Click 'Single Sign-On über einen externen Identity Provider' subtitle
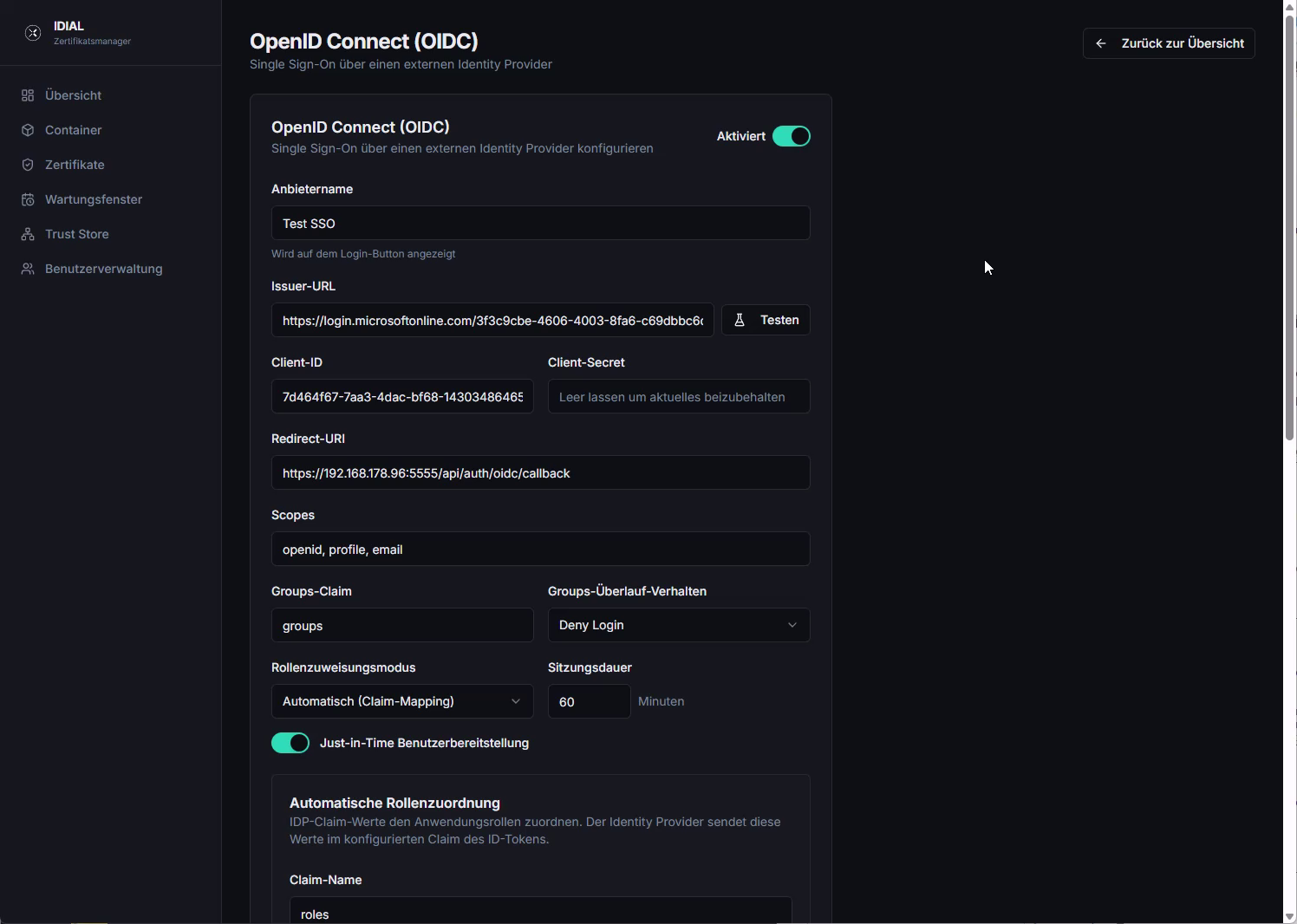 coord(401,64)
